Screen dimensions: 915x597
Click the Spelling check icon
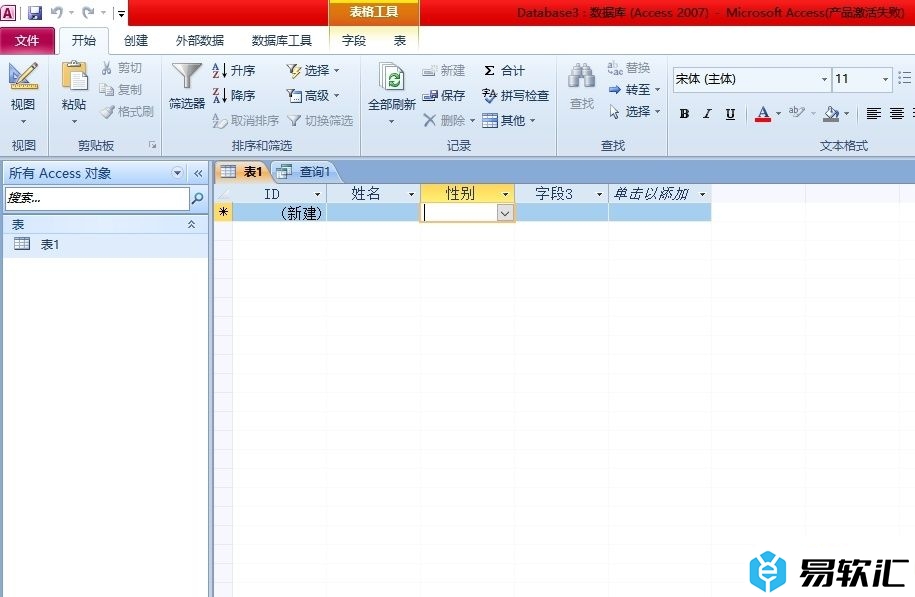tap(490, 96)
